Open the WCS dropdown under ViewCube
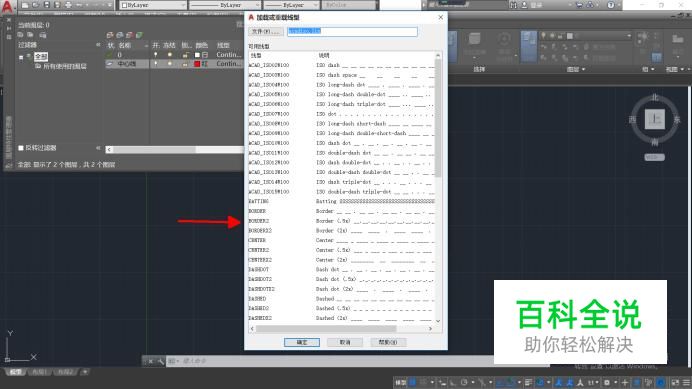 [654, 157]
